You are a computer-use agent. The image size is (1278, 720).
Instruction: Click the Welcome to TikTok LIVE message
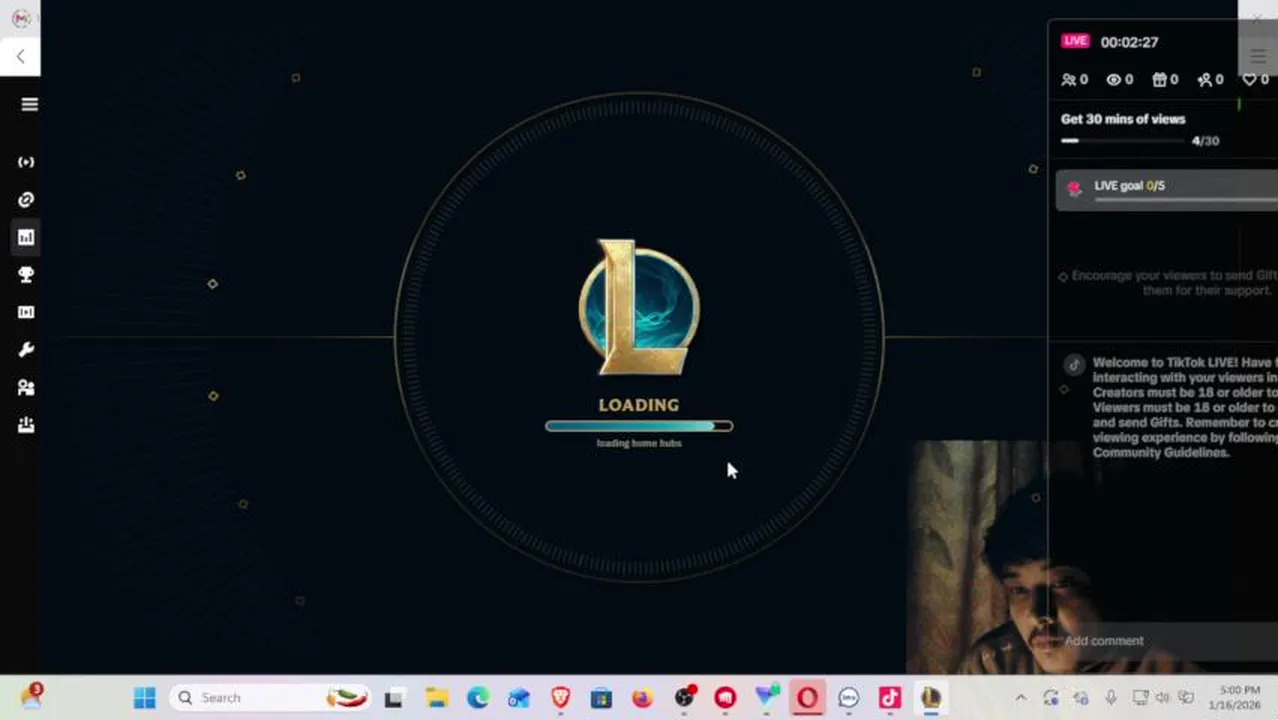(1184, 408)
